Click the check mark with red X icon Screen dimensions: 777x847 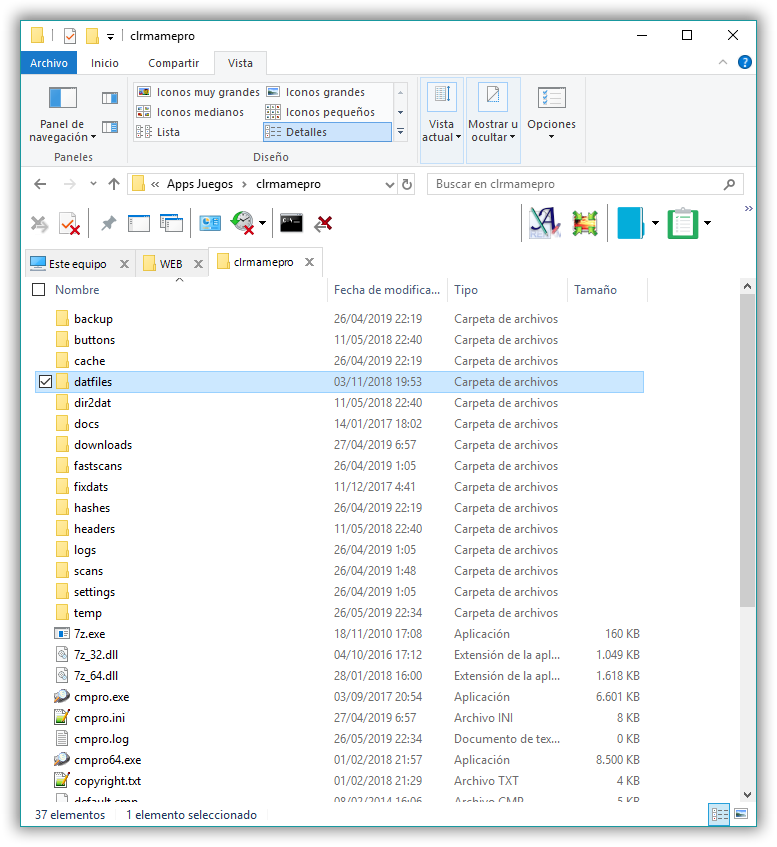click(69, 224)
